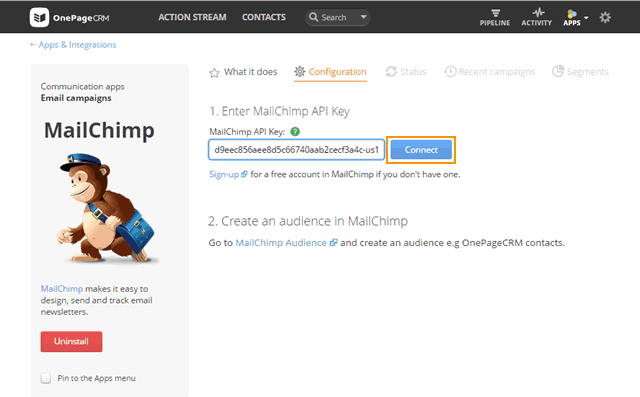
Task: Click inside the Search box
Action: pyautogui.click(x=337, y=18)
